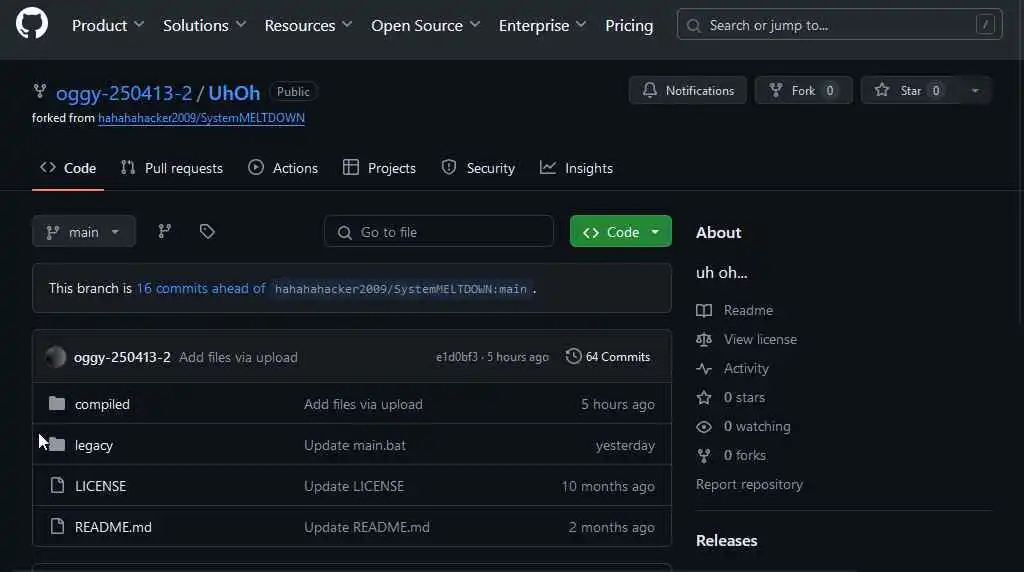Click the oggy-250413-2 commit author name
Viewport: 1024px width, 572px height.
122,357
